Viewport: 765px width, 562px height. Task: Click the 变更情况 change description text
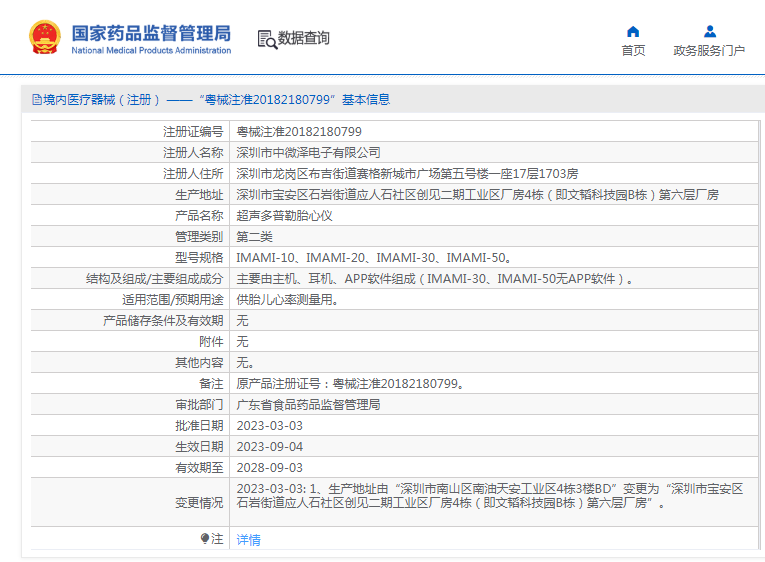(x=490, y=496)
